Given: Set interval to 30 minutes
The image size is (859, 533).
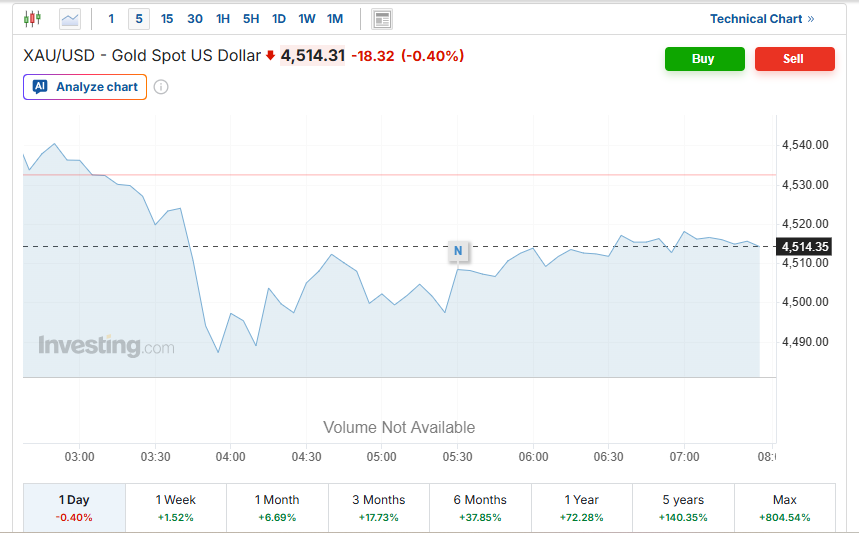Looking at the screenshot, I should [x=195, y=19].
